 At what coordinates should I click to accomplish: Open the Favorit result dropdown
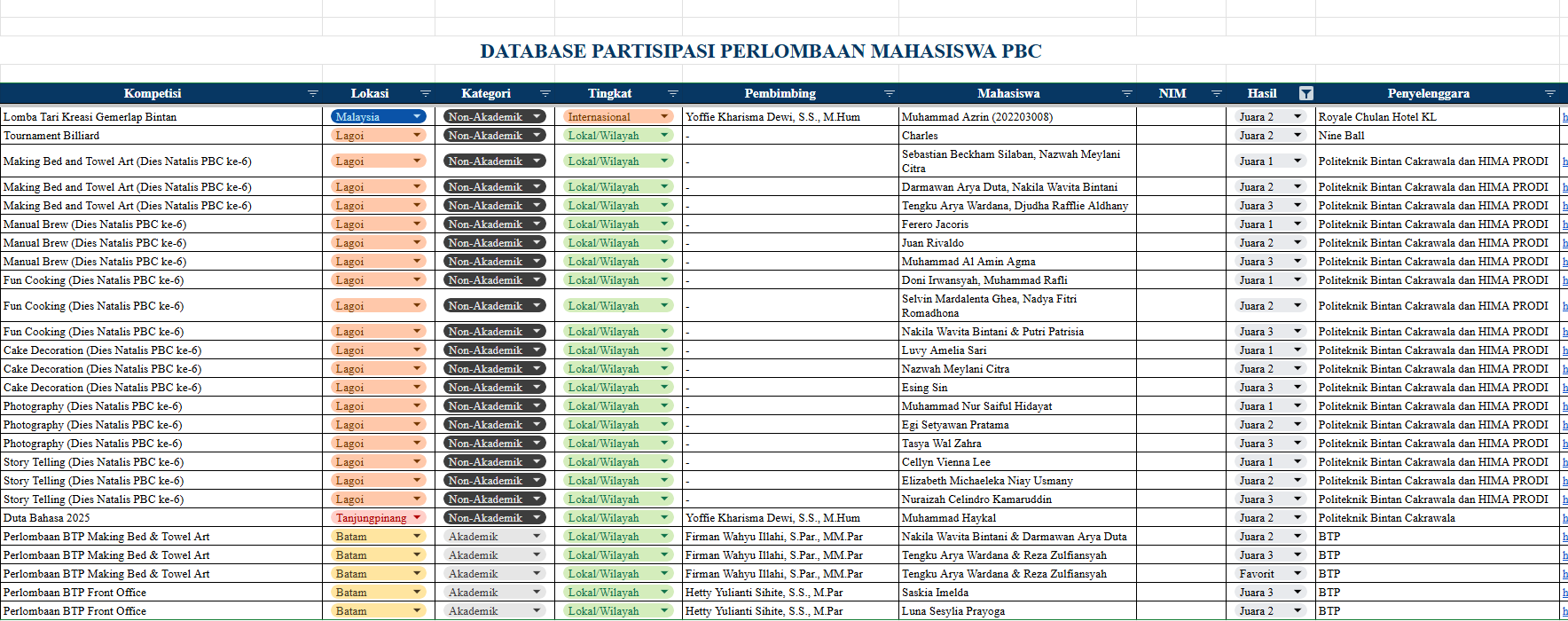pyautogui.click(x=1298, y=574)
